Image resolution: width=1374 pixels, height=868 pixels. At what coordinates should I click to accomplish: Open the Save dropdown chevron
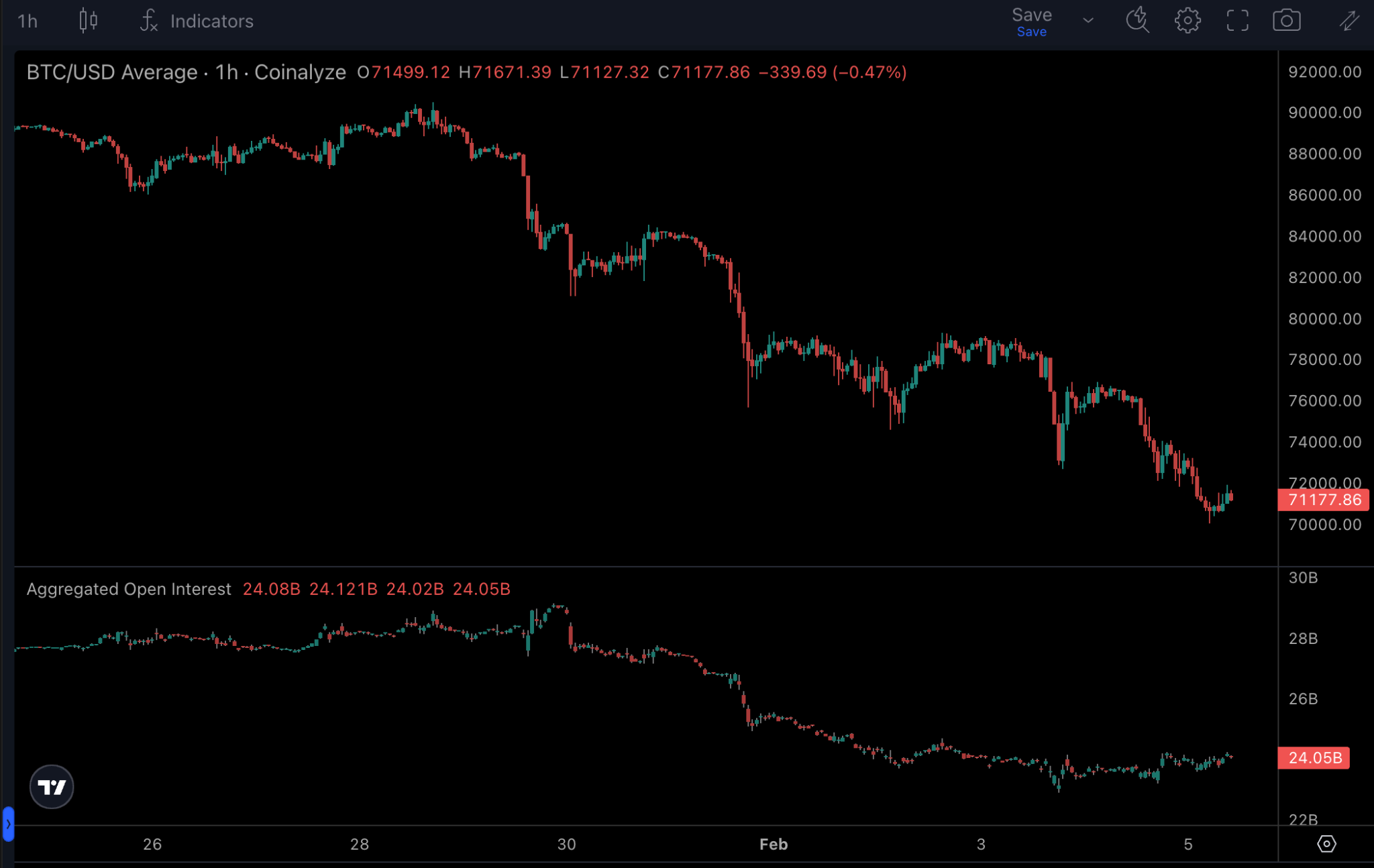[1088, 21]
